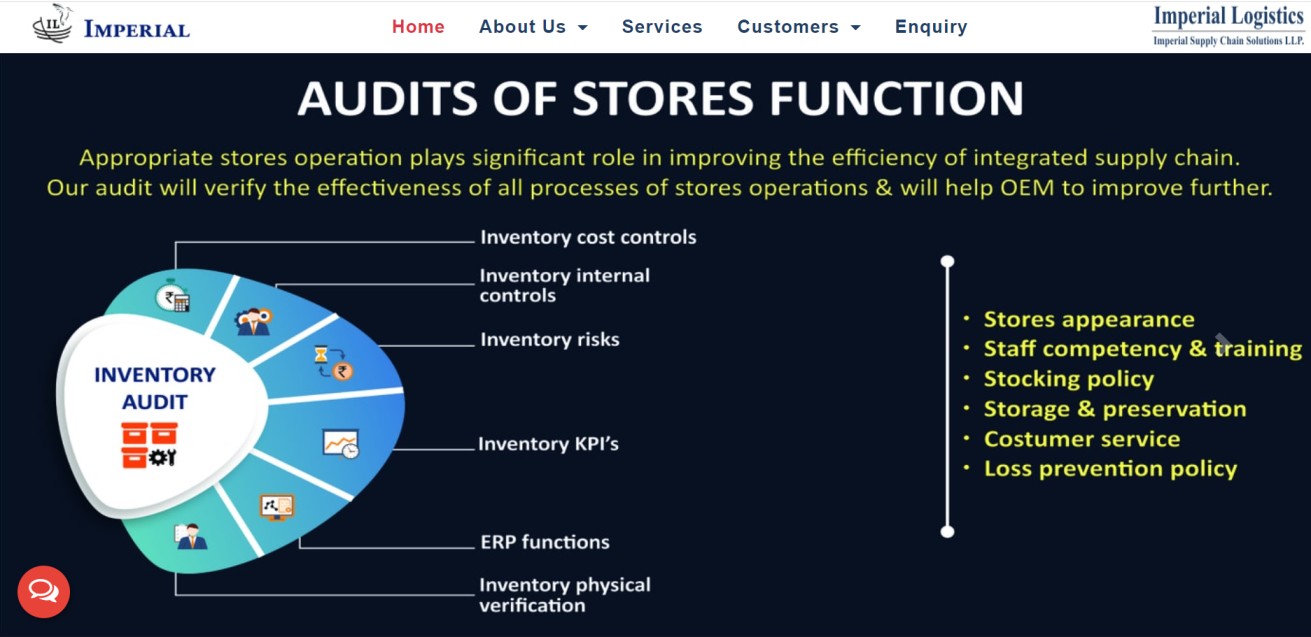The height and width of the screenshot is (637, 1311).
Task: Click the INVENTORY AUDIT center text
Action: pyautogui.click(x=155, y=388)
